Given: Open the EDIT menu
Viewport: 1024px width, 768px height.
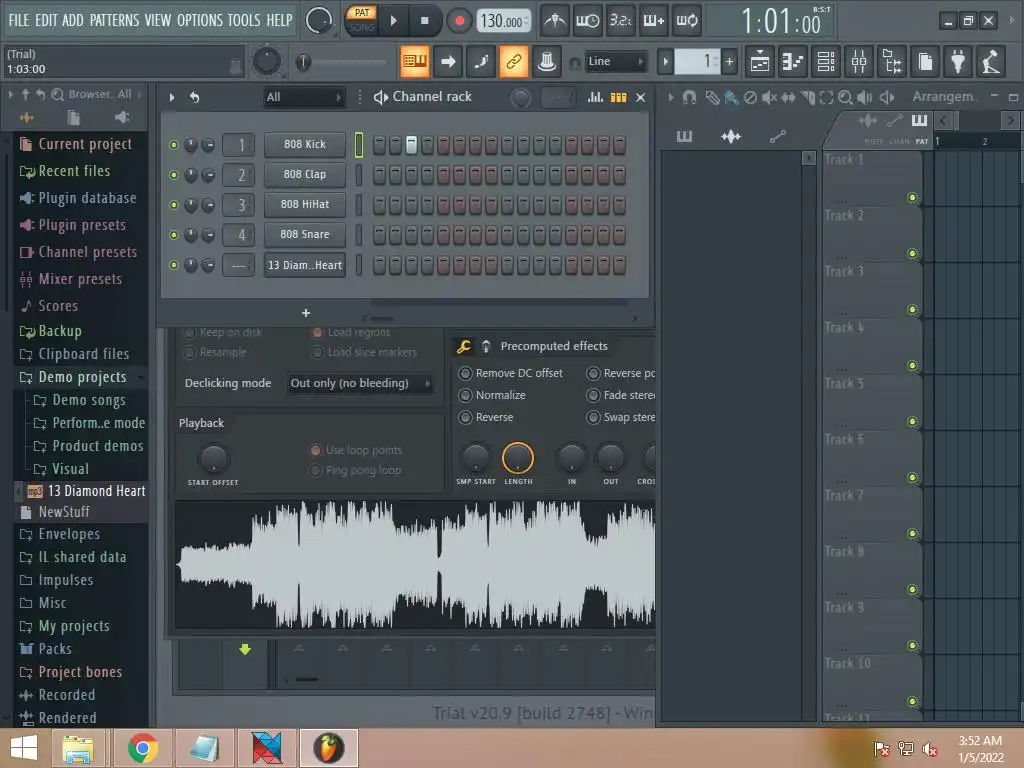Looking at the screenshot, I should tap(46, 20).
